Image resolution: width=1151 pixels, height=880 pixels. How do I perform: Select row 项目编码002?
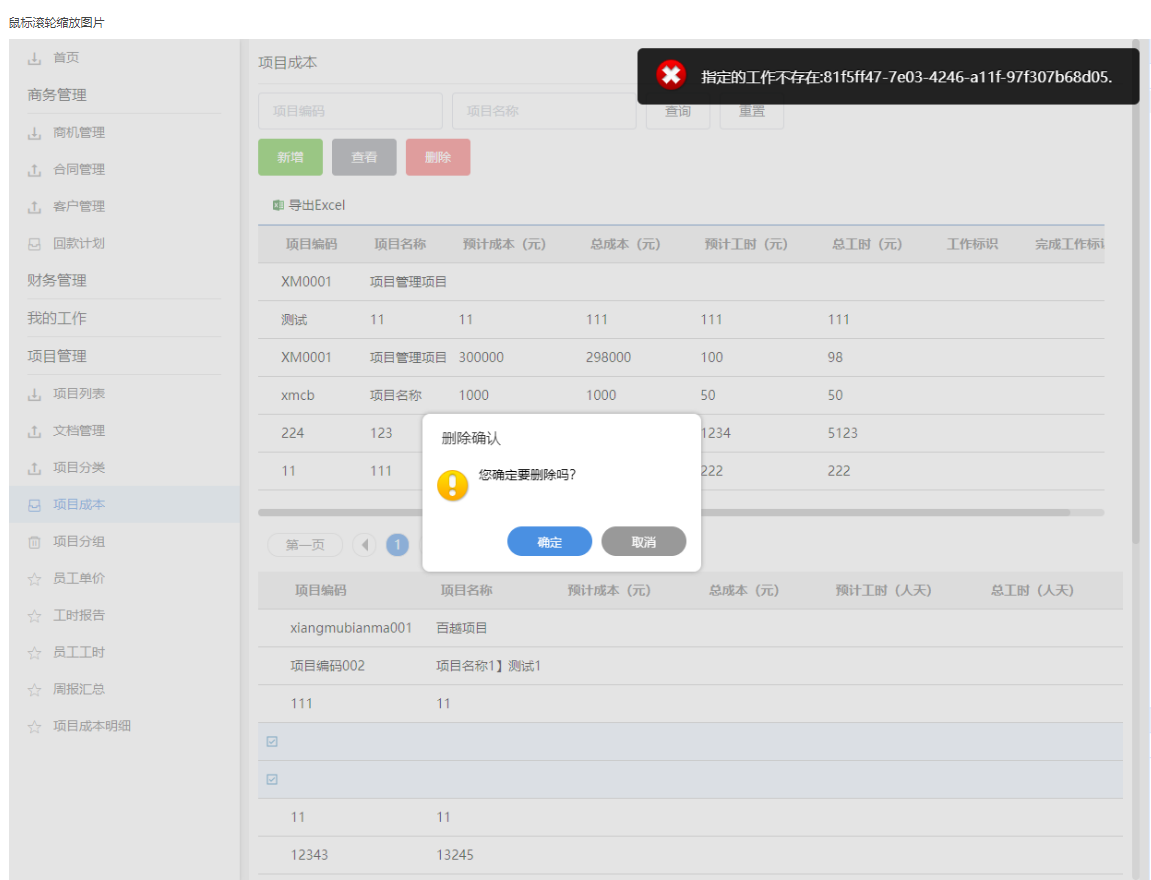(690, 666)
